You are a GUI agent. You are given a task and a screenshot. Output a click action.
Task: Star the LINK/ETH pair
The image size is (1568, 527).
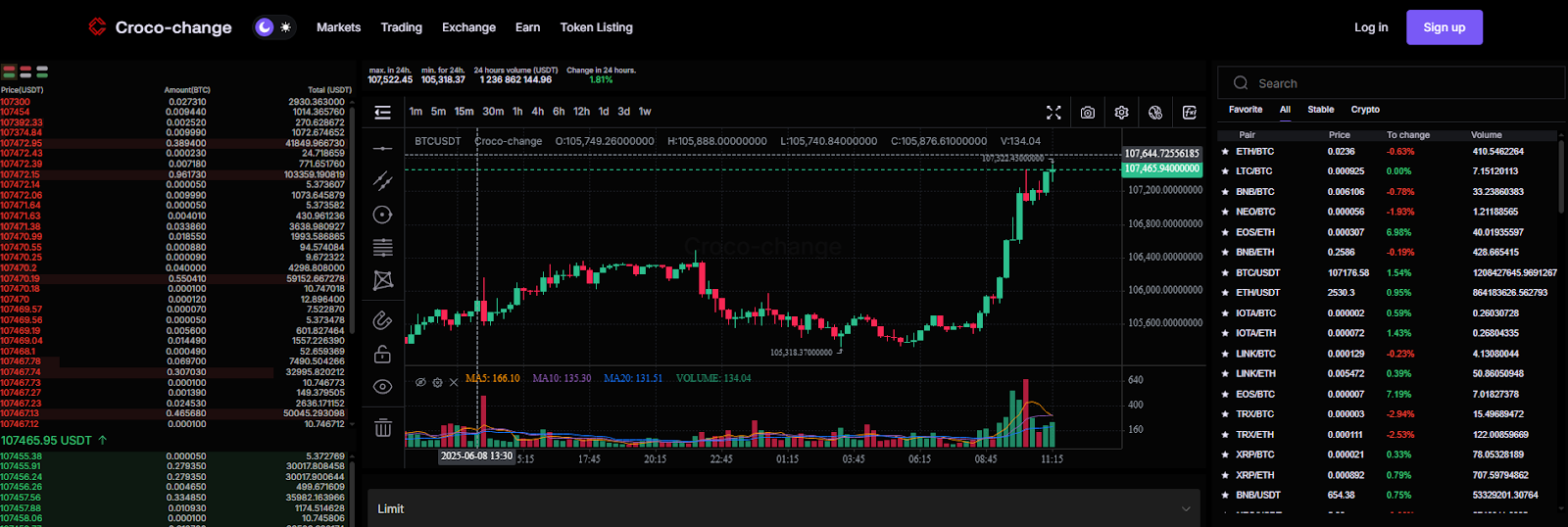click(x=1225, y=374)
